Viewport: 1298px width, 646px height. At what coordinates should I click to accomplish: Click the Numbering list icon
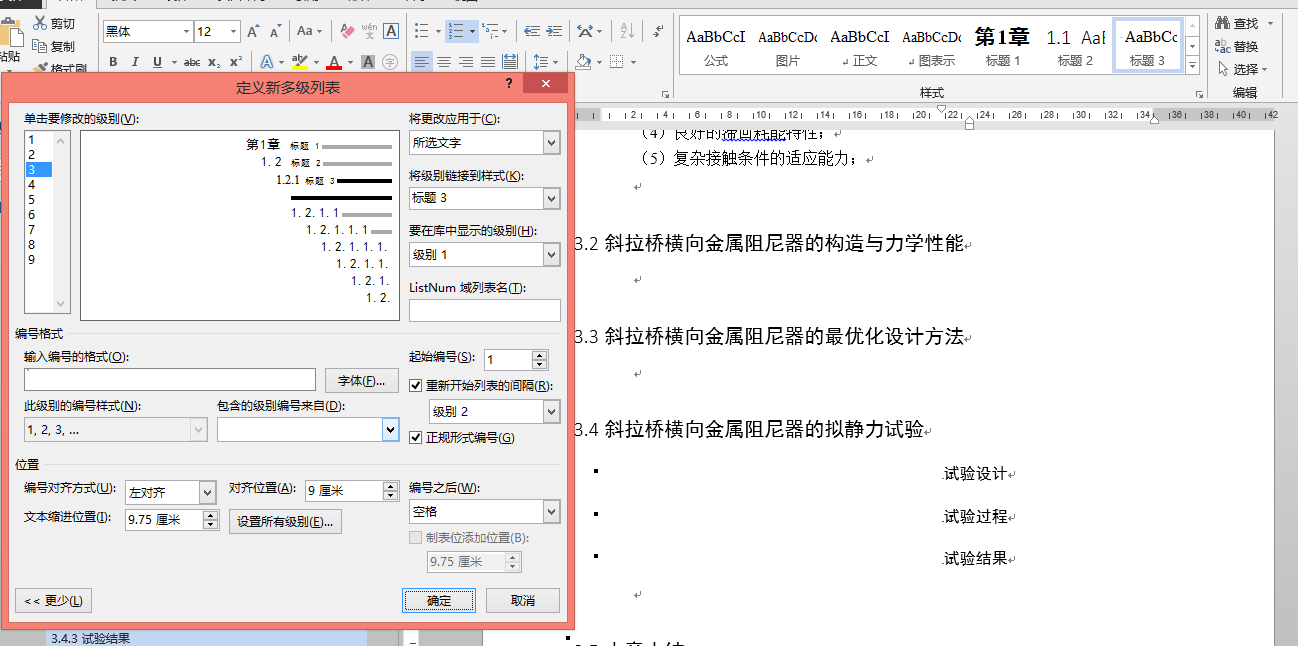click(455, 32)
